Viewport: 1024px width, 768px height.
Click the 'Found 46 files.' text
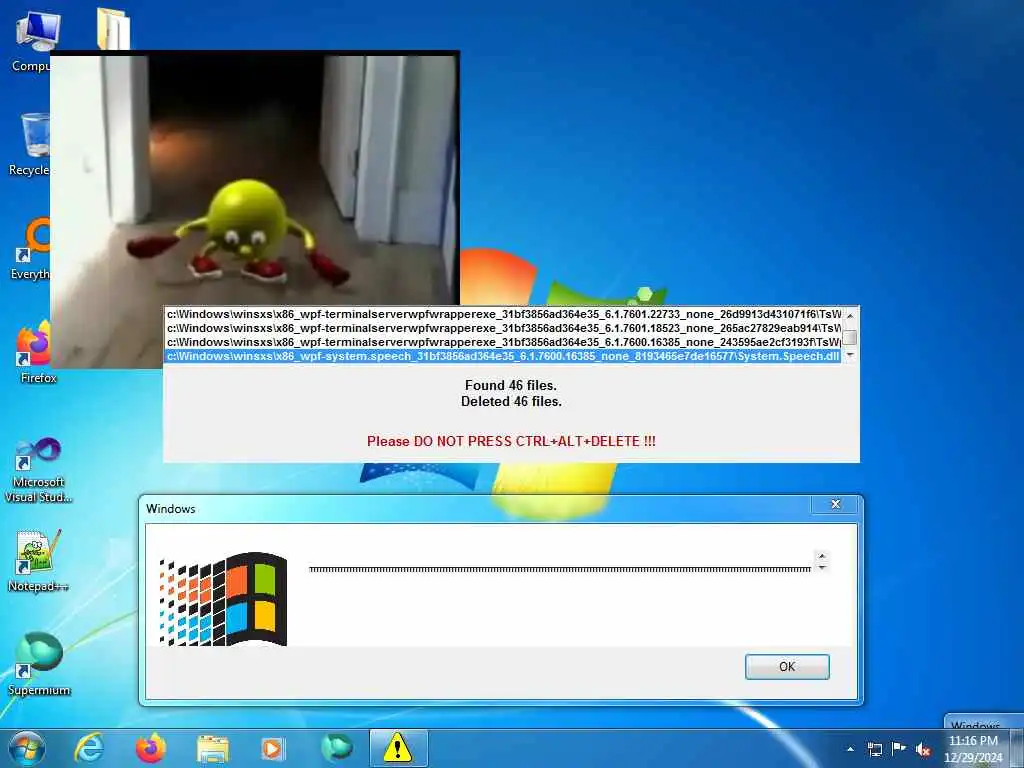pos(511,385)
